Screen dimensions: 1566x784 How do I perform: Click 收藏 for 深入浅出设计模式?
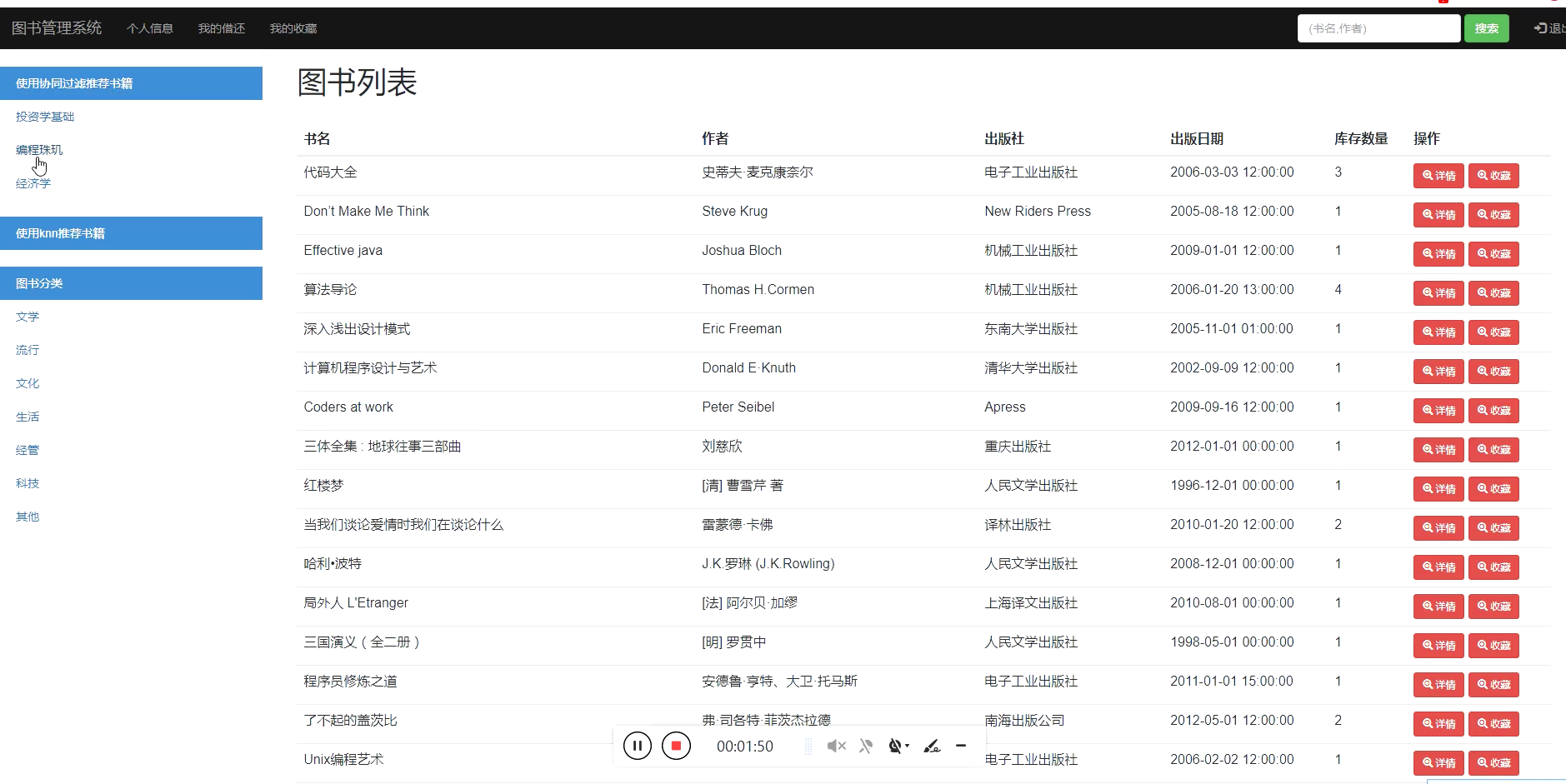(x=1493, y=332)
